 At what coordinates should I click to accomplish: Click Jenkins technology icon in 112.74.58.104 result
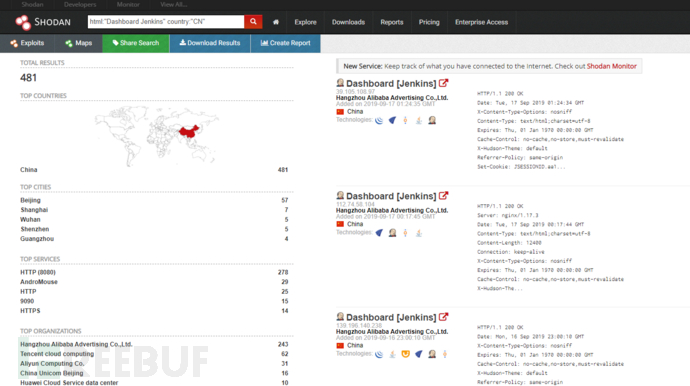click(x=392, y=233)
